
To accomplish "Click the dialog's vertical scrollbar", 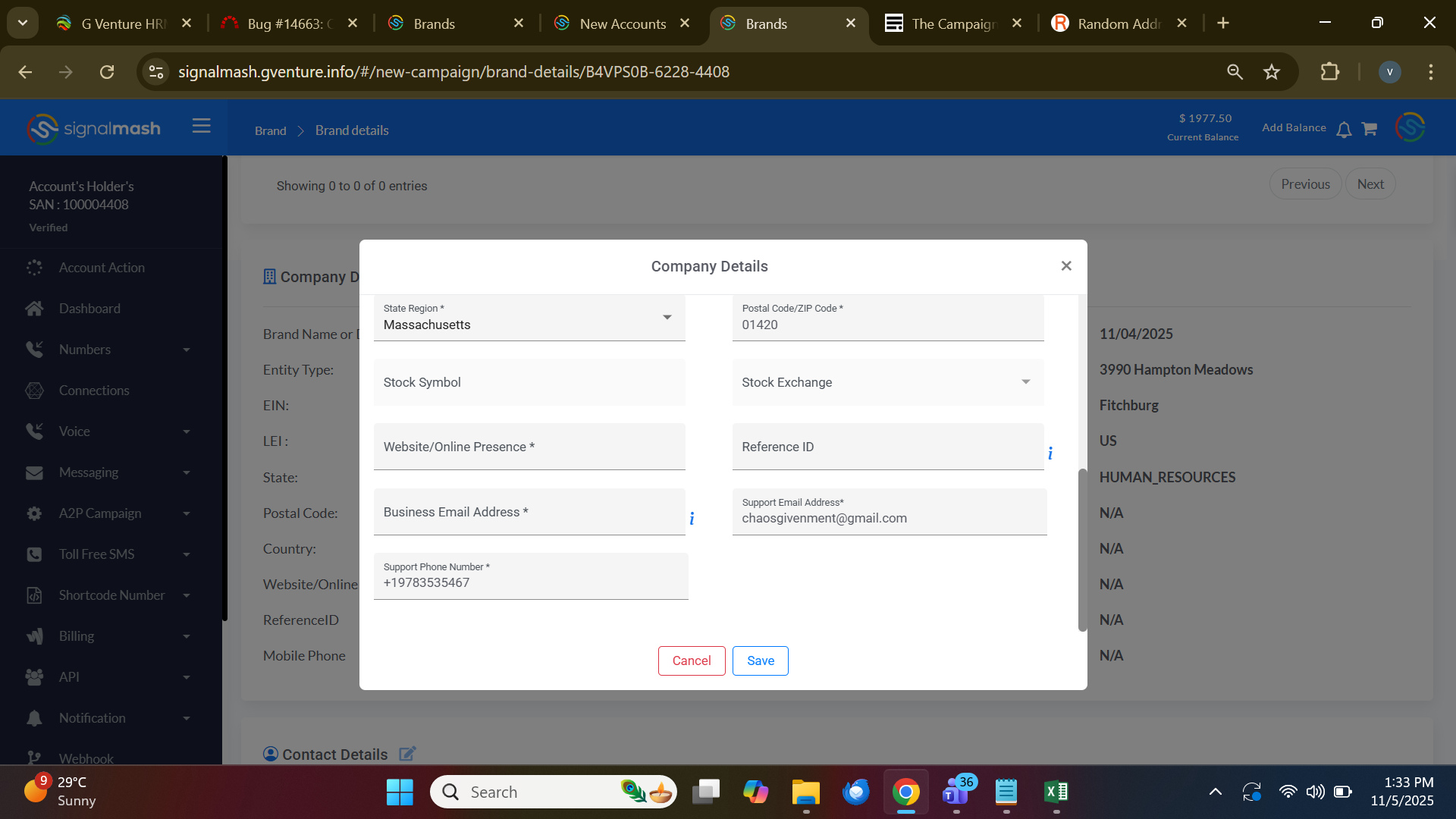I will (x=1082, y=550).
